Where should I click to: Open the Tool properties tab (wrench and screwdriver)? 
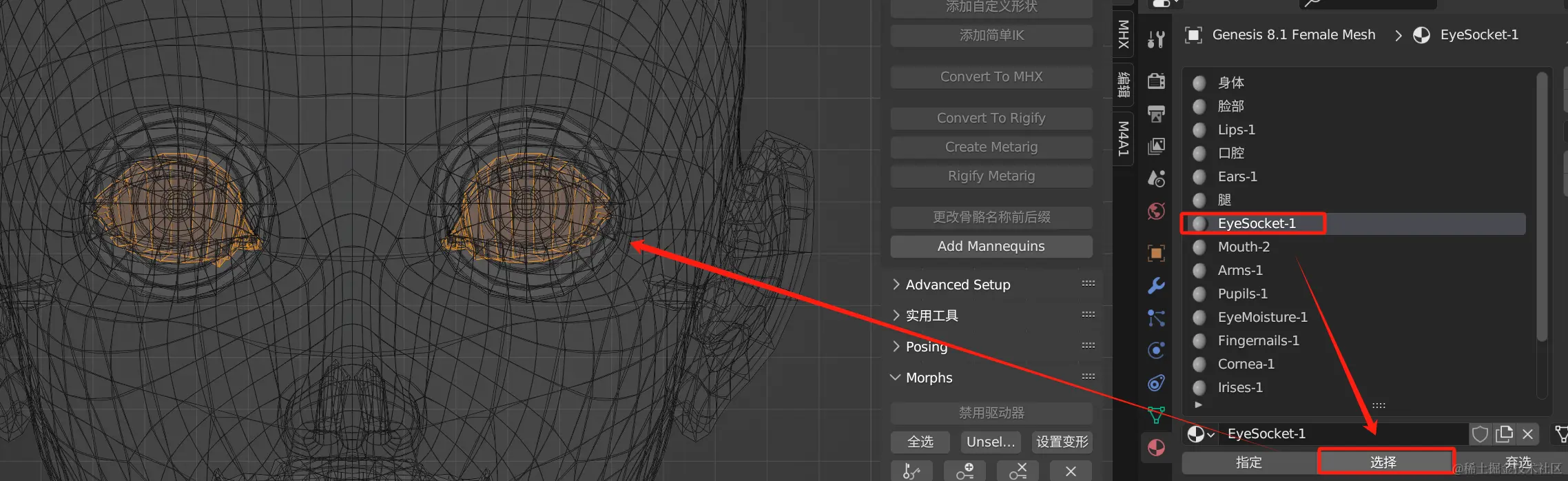[1156, 39]
